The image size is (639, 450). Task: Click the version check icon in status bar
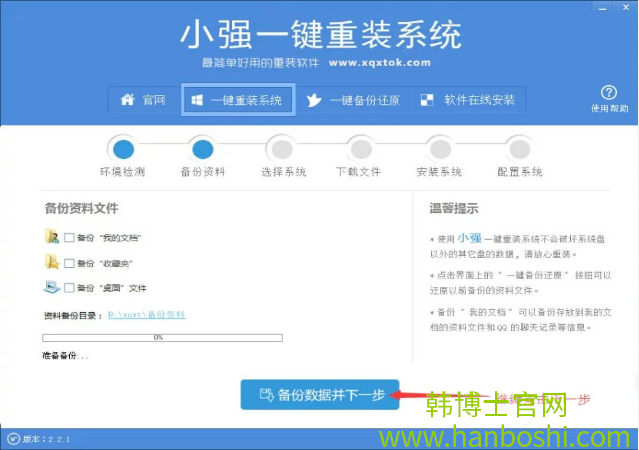pyautogui.click(x=13, y=439)
